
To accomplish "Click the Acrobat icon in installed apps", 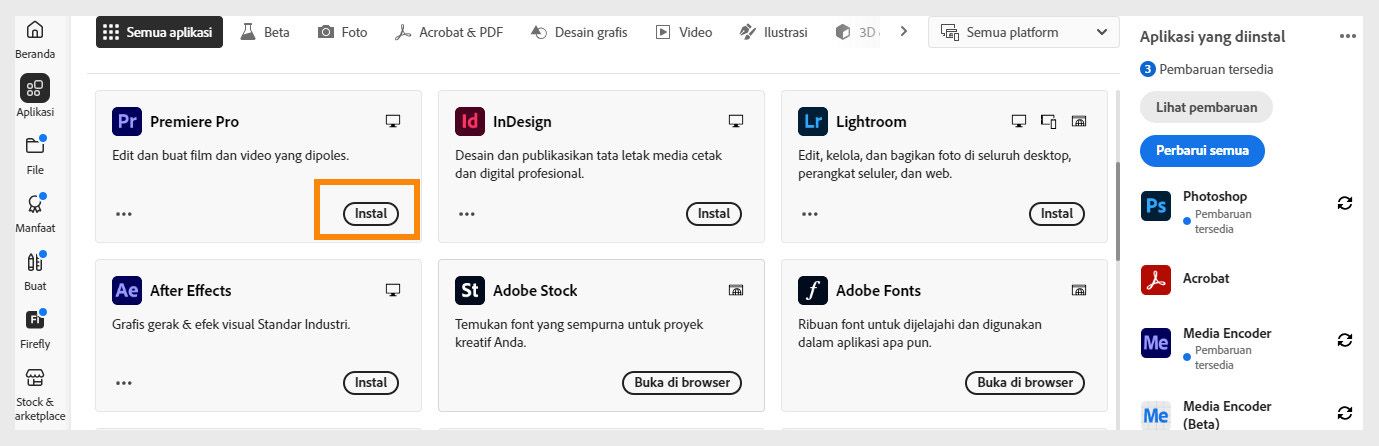I will click(x=1156, y=279).
